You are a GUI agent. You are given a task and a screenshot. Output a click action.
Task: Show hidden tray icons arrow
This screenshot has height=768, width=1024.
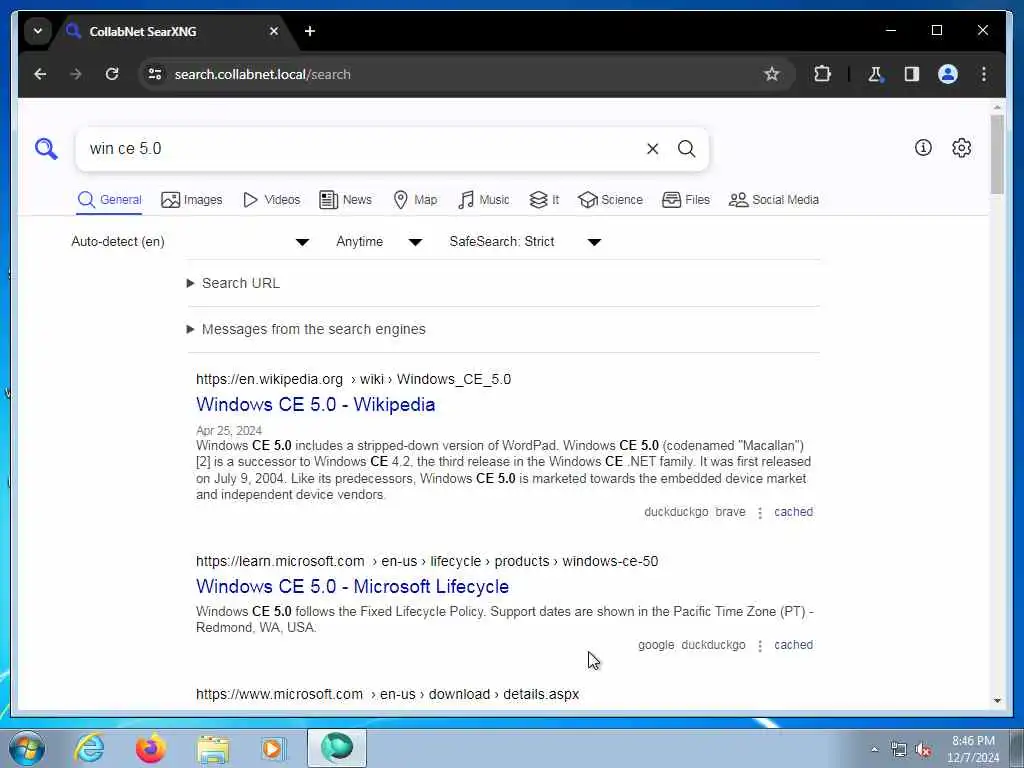[874, 750]
